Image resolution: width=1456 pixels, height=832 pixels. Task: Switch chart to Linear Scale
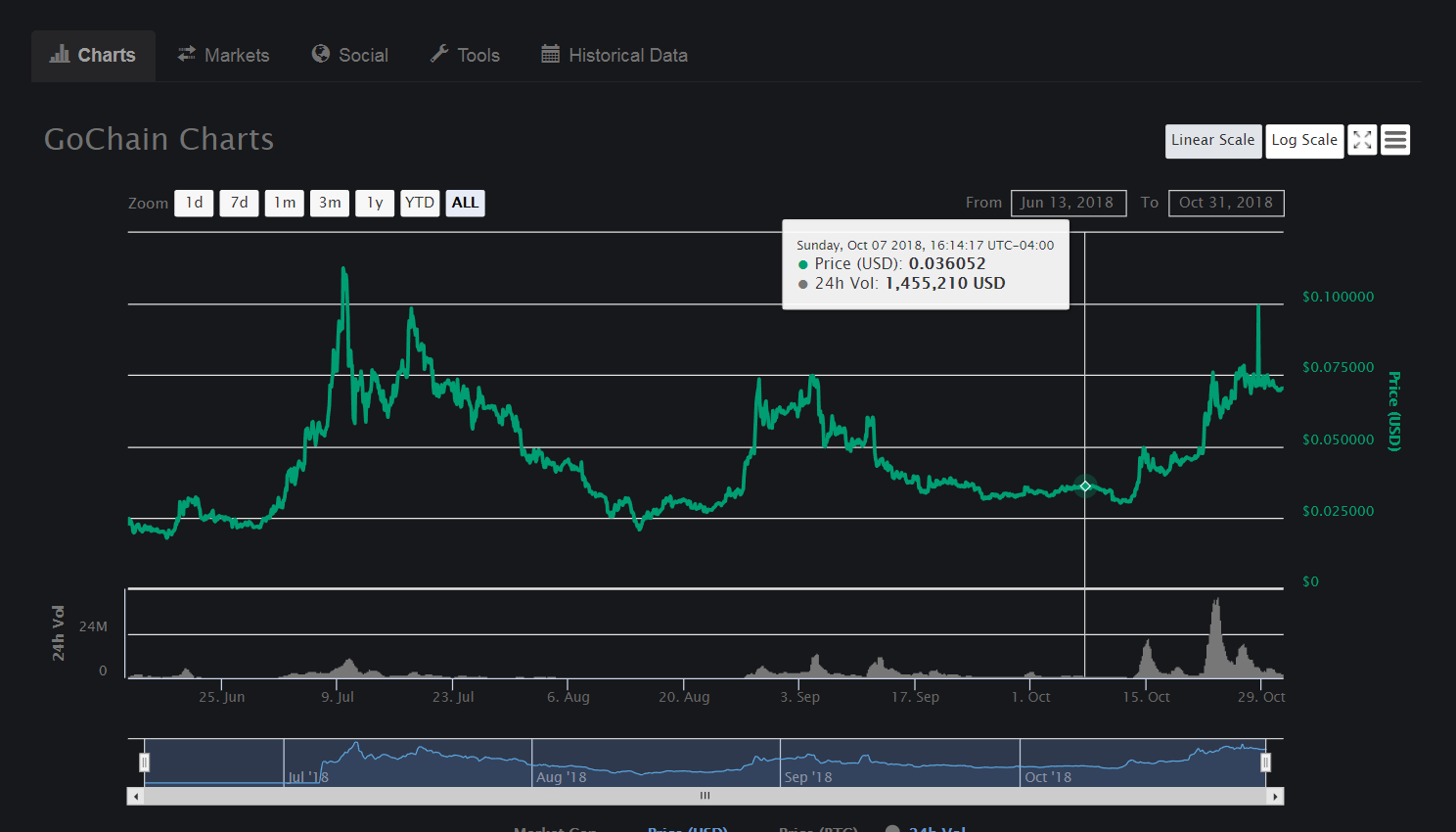(x=1213, y=141)
